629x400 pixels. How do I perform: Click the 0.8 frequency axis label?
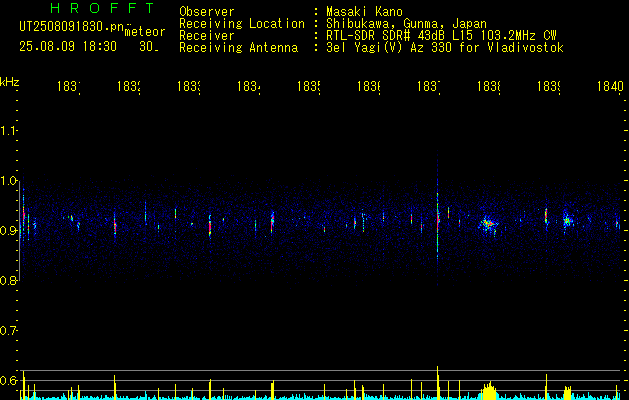pyautogui.click(x=9, y=280)
